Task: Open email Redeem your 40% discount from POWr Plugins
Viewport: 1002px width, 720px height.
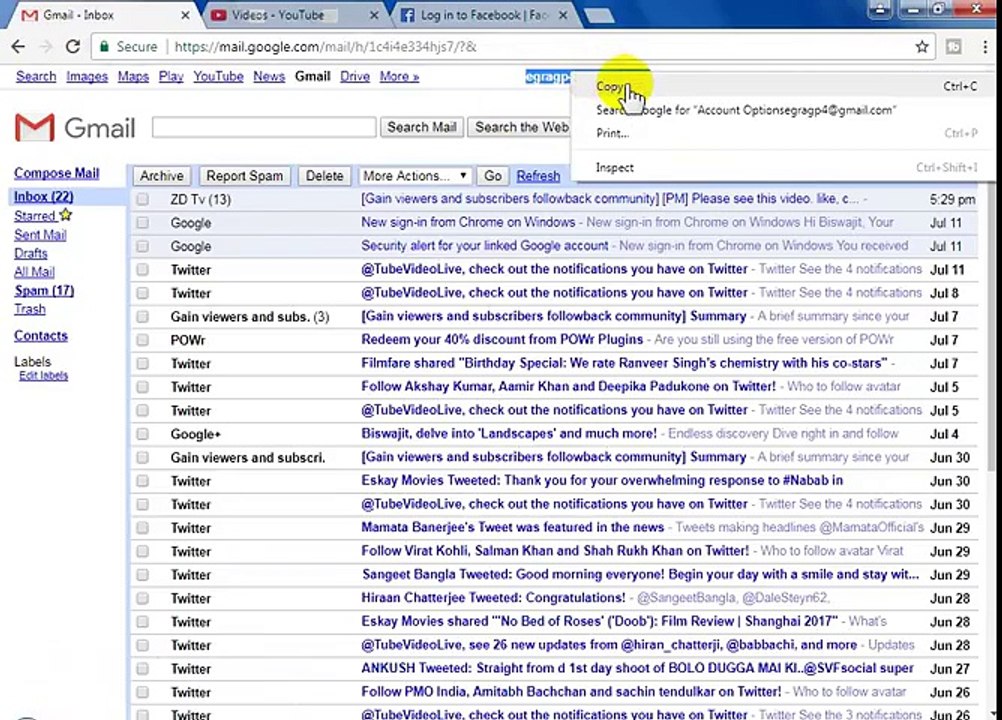Action: pyautogui.click(x=502, y=339)
